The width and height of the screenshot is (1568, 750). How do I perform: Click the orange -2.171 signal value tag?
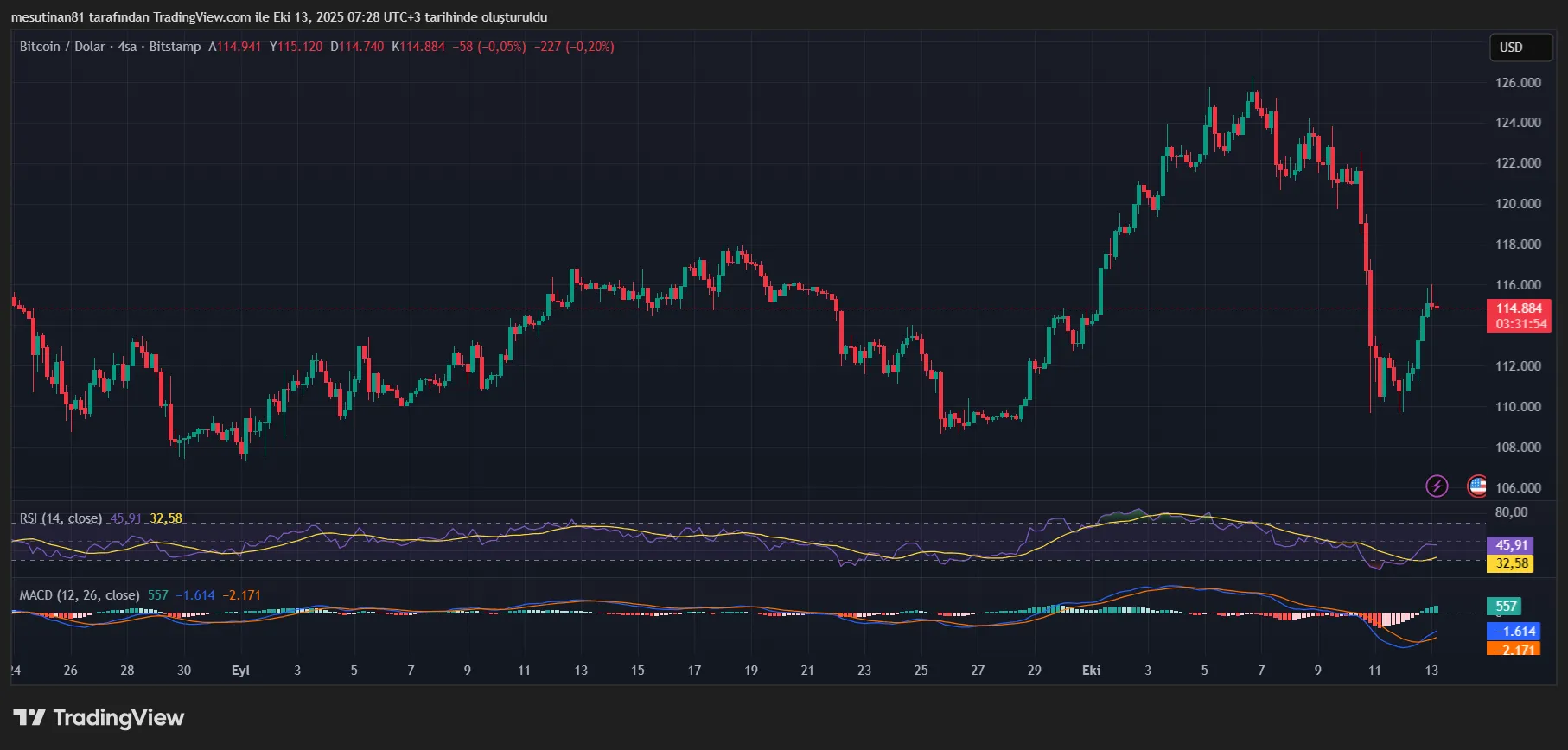pyautogui.click(x=1513, y=649)
